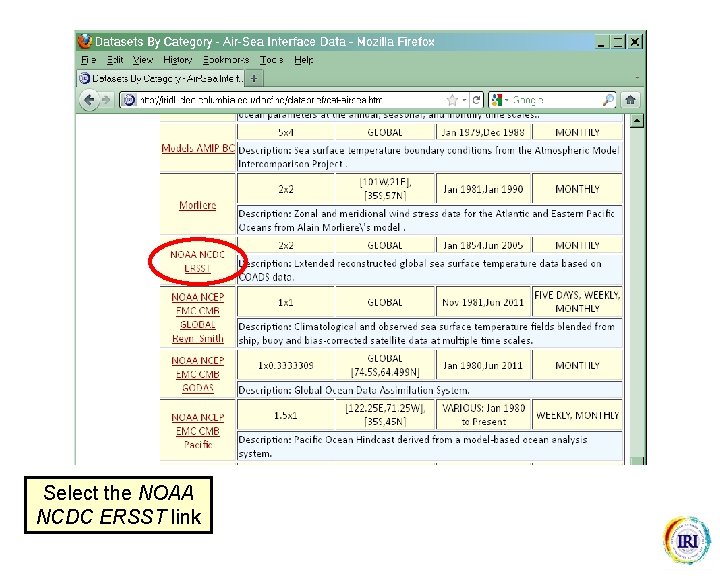The image size is (720, 576).
Task: Open the Firefox Home page button
Action: pos(630,100)
